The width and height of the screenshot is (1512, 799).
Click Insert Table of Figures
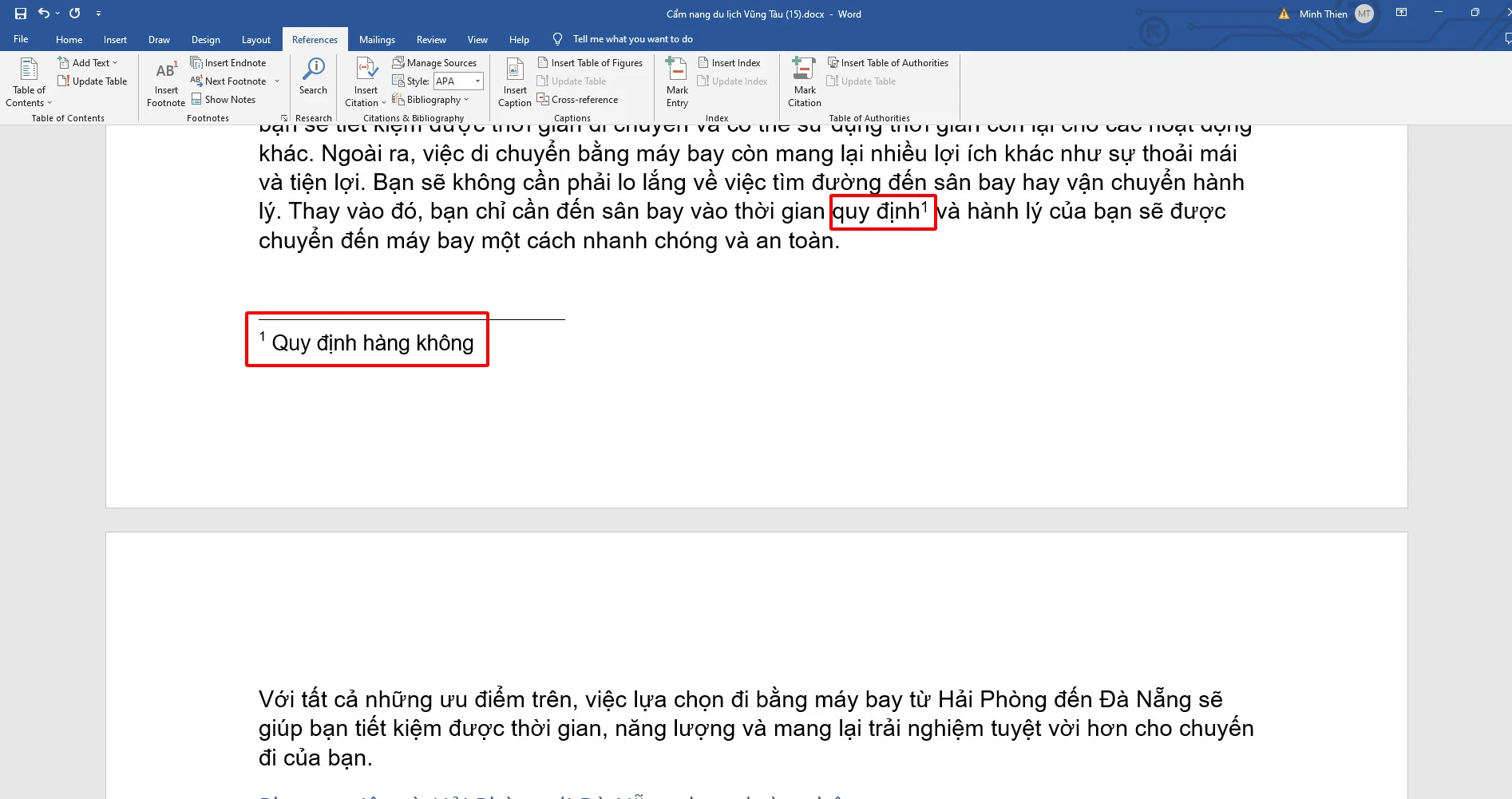(x=590, y=62)
